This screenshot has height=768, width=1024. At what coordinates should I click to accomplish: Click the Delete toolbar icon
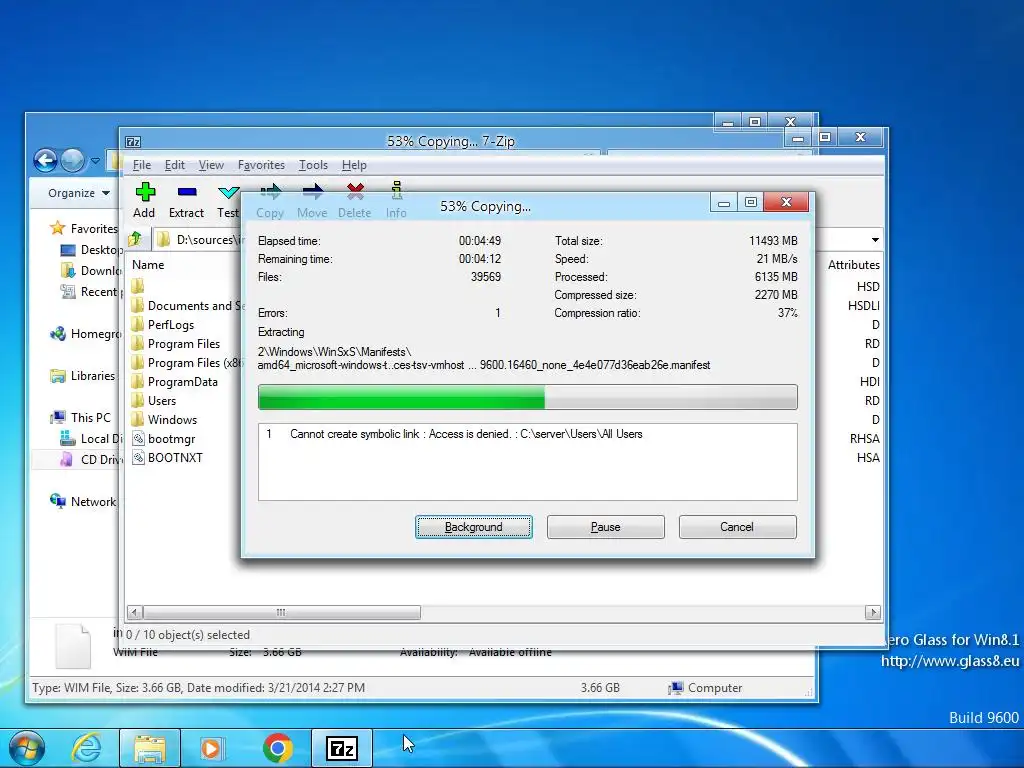pos(355,200)
